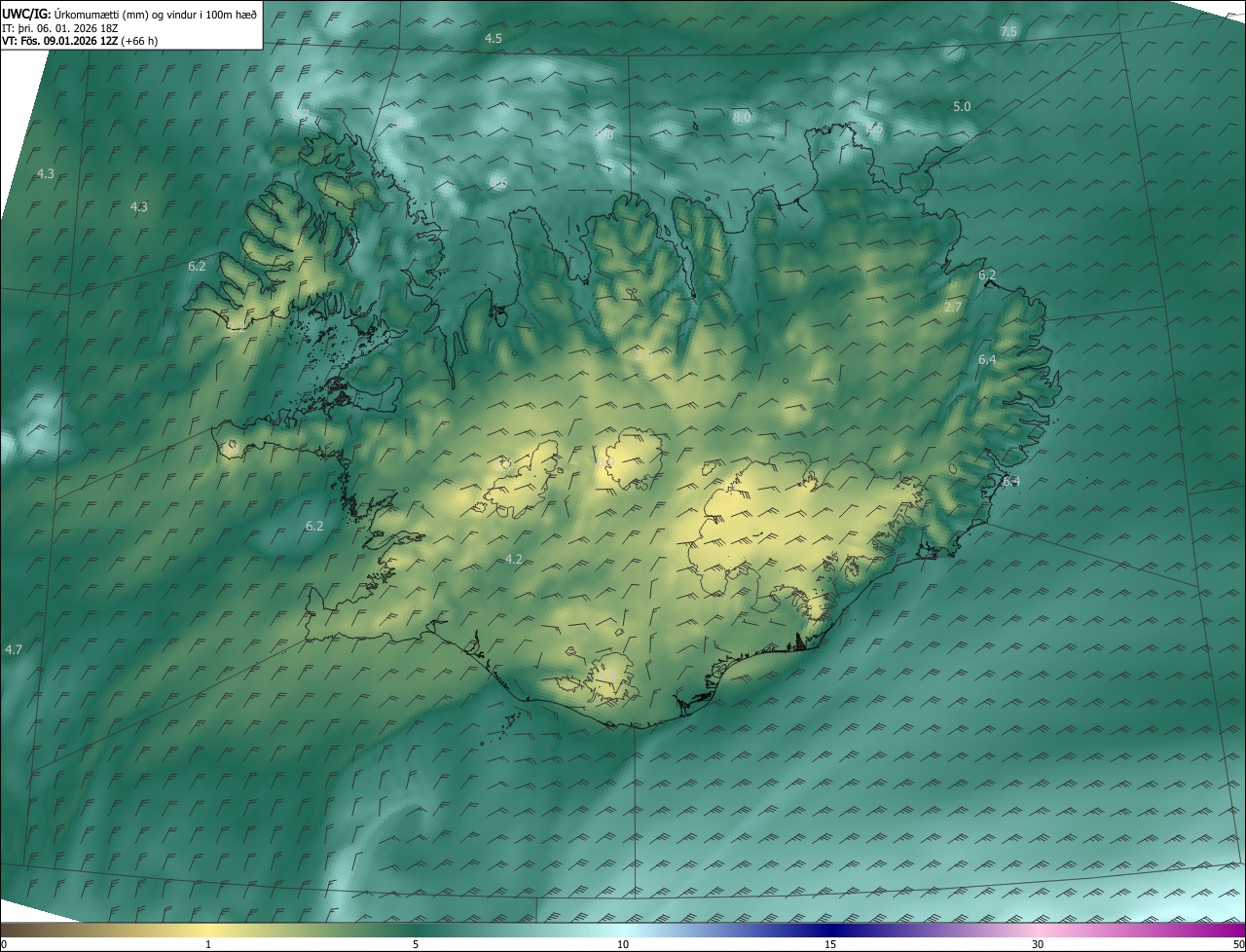Click the initialisation time 'IT: þri. 06. 01. 2026 18Z'

pos(59,28)
